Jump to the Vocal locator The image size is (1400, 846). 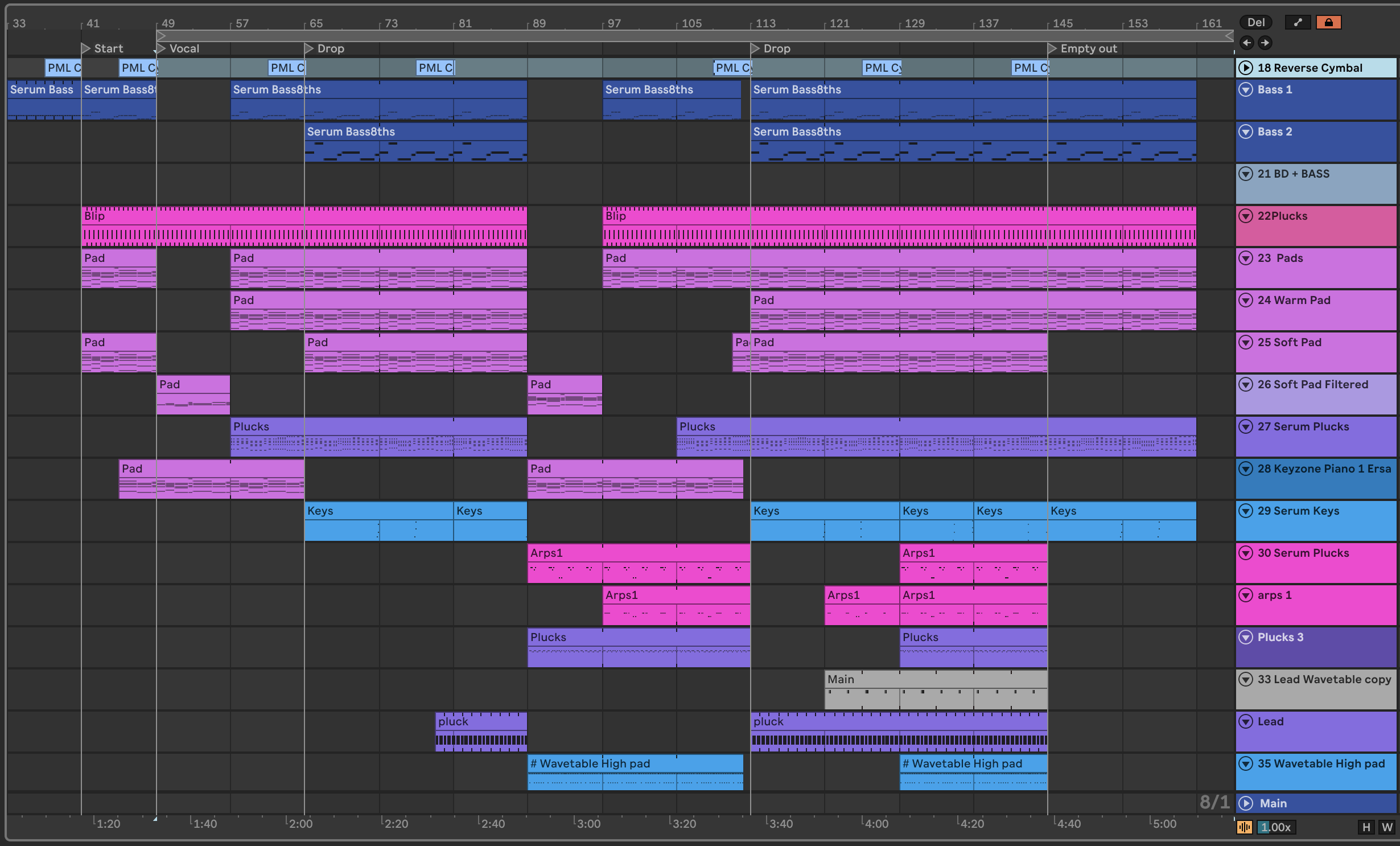[162, 48]
